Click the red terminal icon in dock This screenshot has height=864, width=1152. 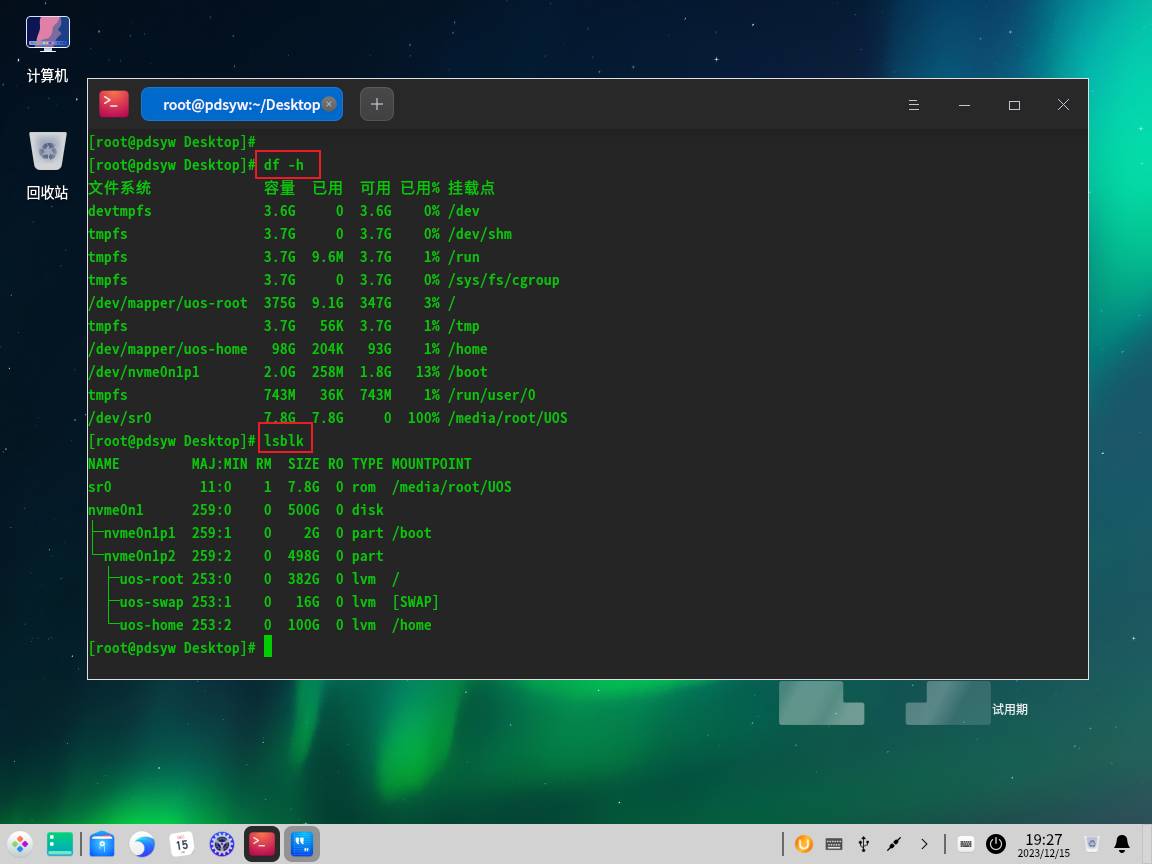(x=262, y=844)
